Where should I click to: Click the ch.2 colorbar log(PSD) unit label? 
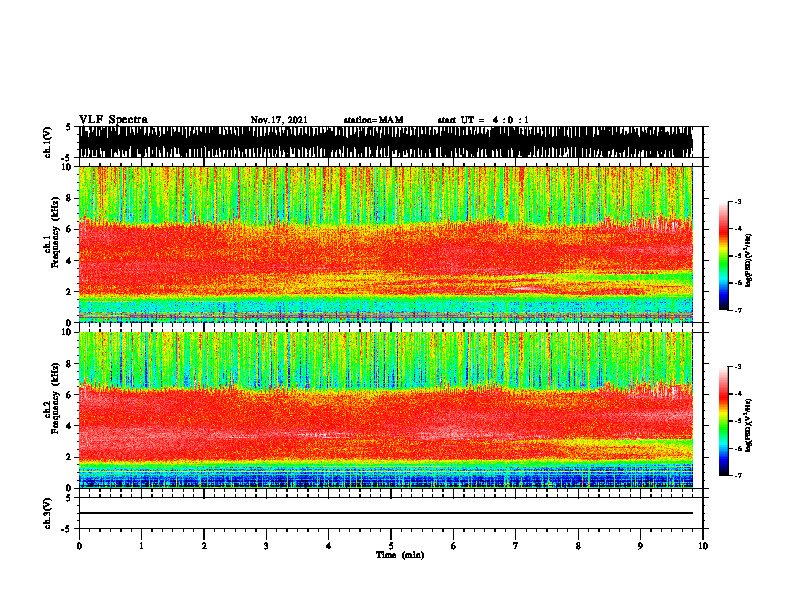pos(748,425)
